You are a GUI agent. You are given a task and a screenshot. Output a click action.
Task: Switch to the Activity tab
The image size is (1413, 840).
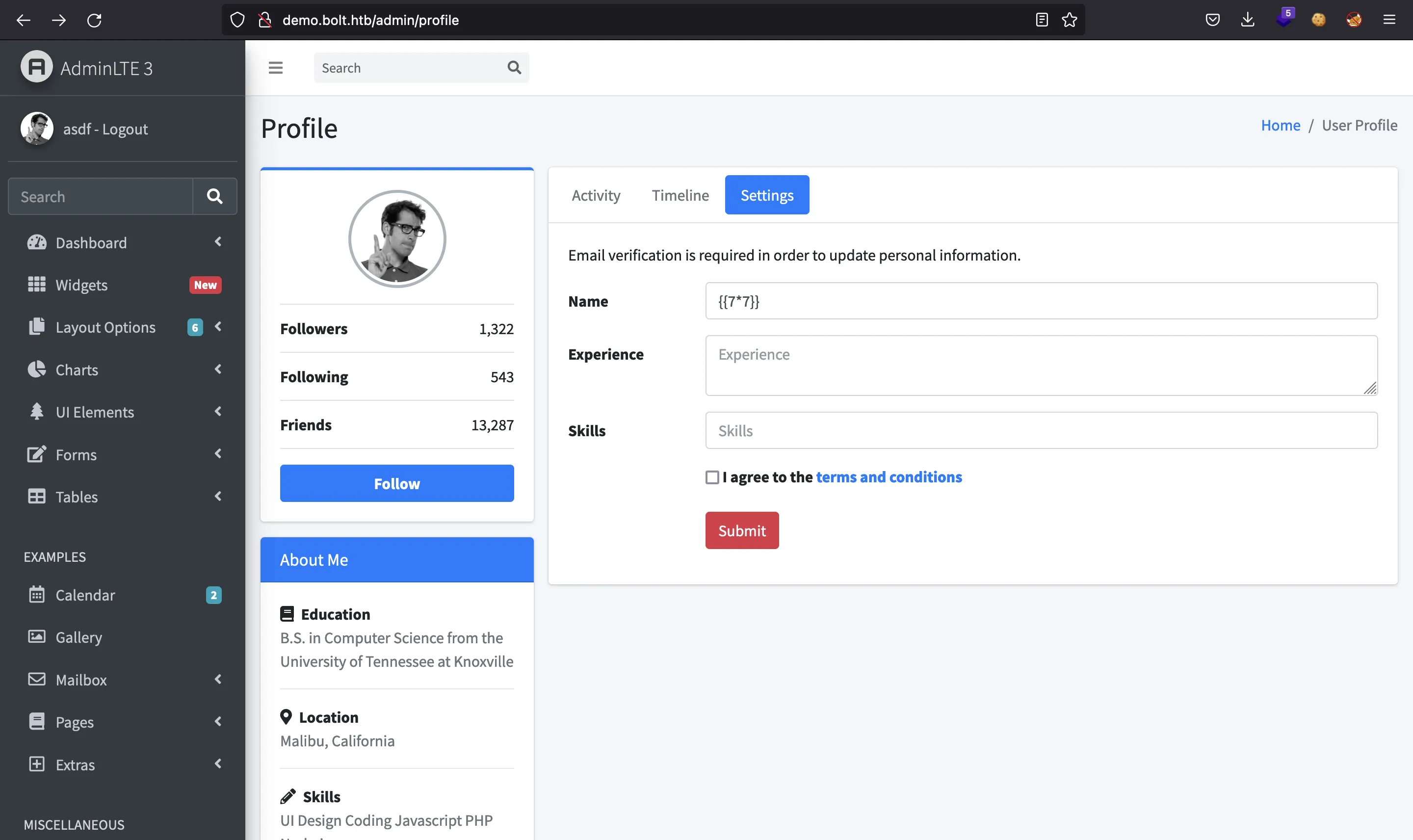596,194
